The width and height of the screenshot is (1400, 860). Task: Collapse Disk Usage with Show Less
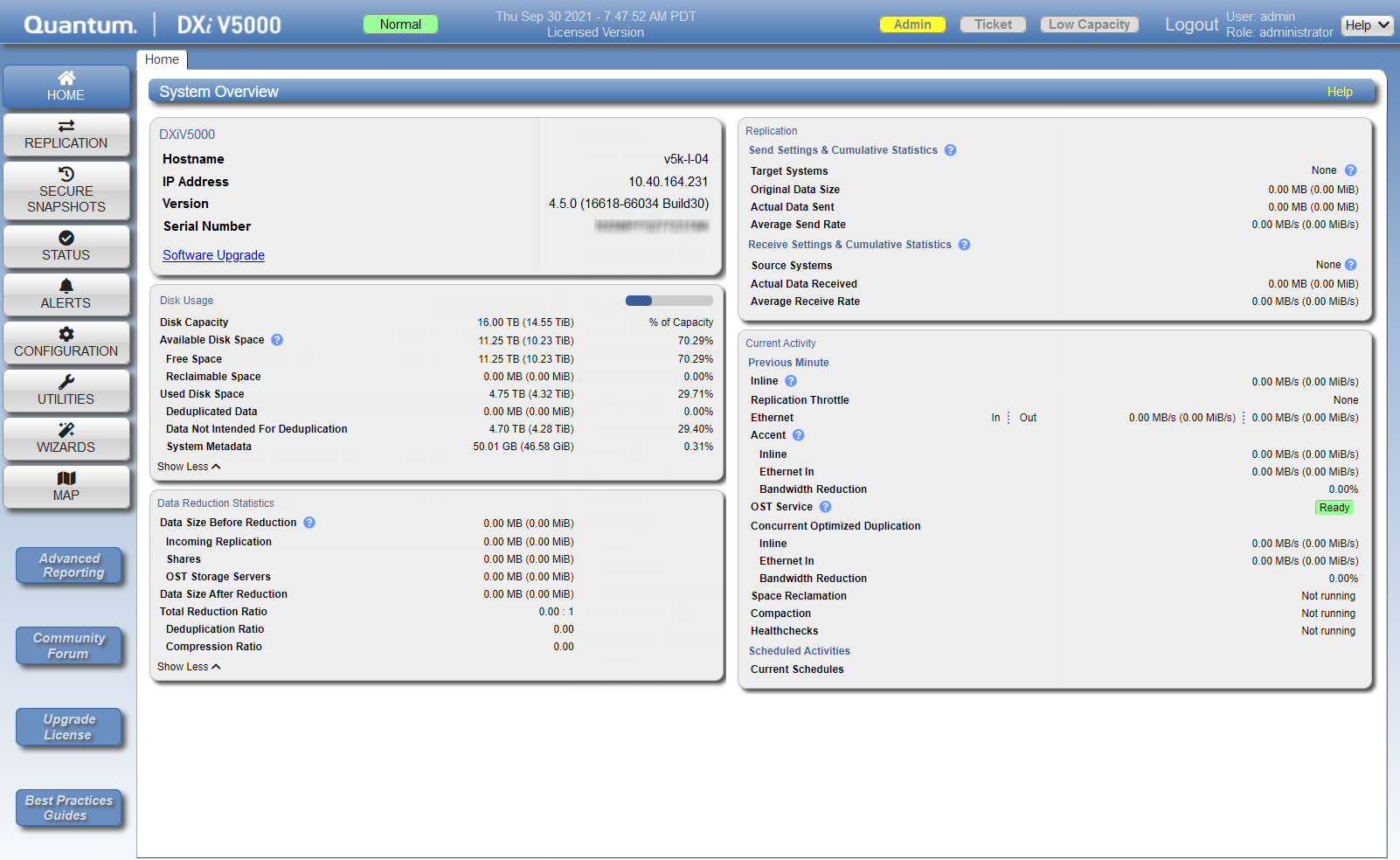tap(189, 467)
